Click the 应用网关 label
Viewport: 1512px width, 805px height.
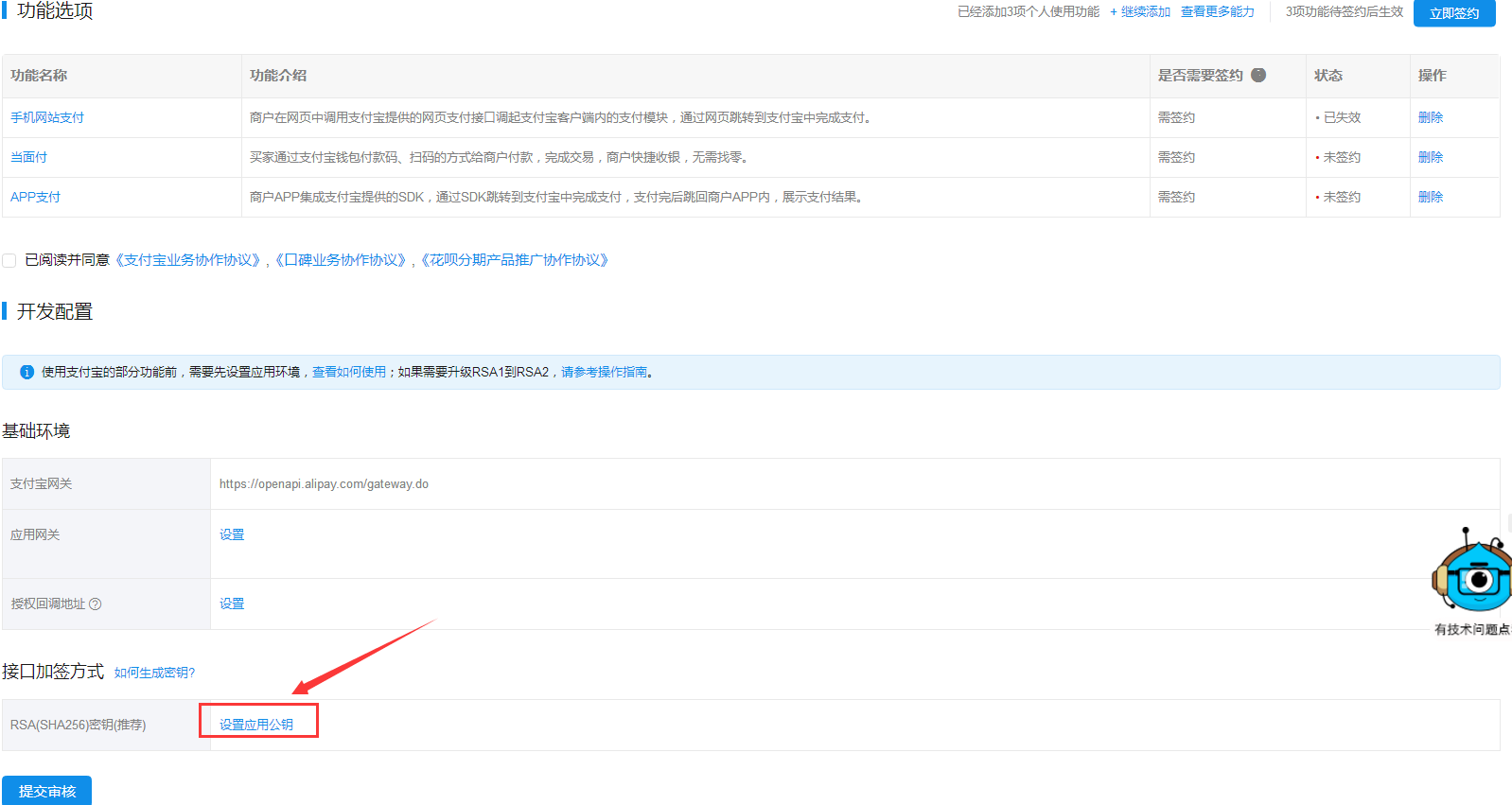pos(35,534)
